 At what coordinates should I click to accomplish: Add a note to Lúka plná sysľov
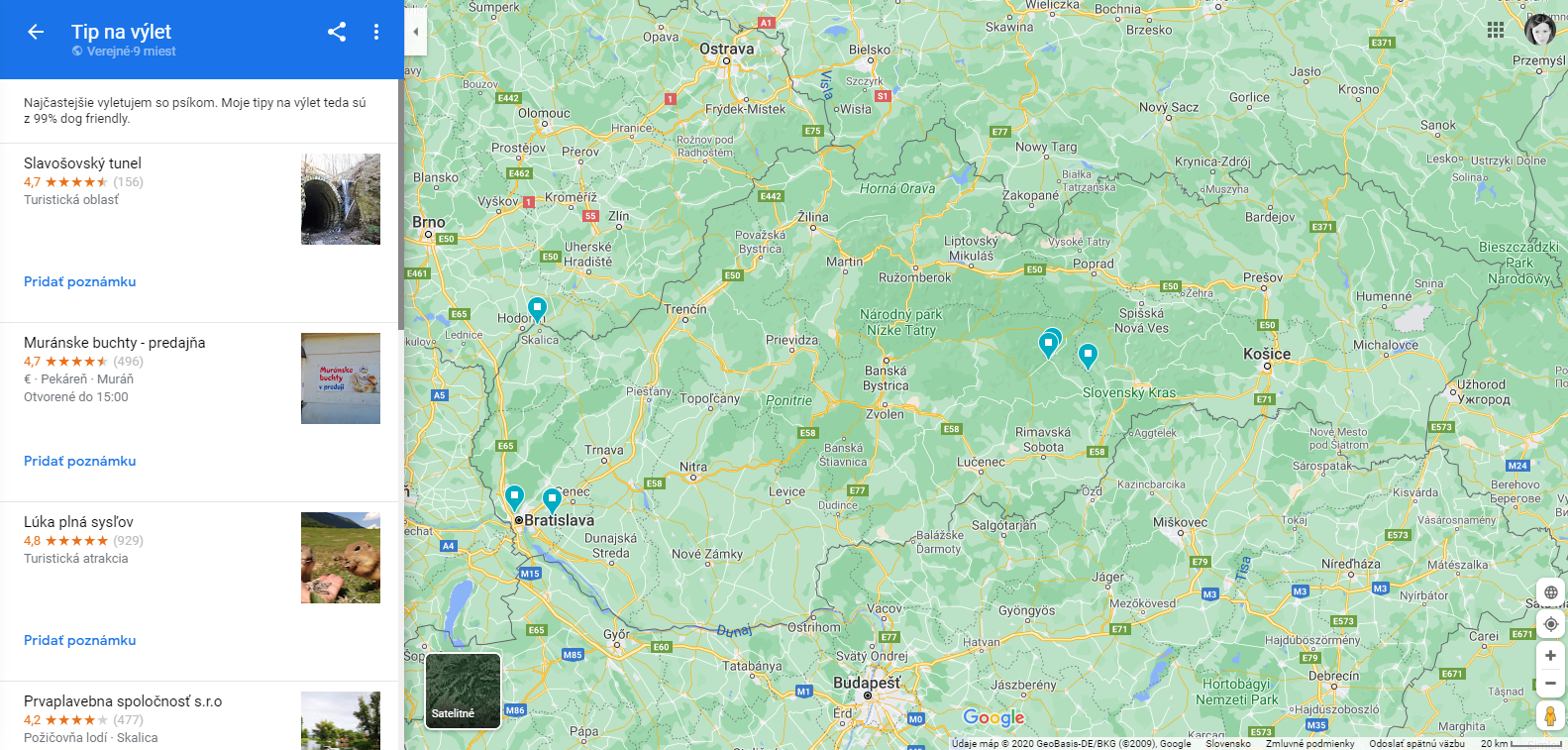80,640
